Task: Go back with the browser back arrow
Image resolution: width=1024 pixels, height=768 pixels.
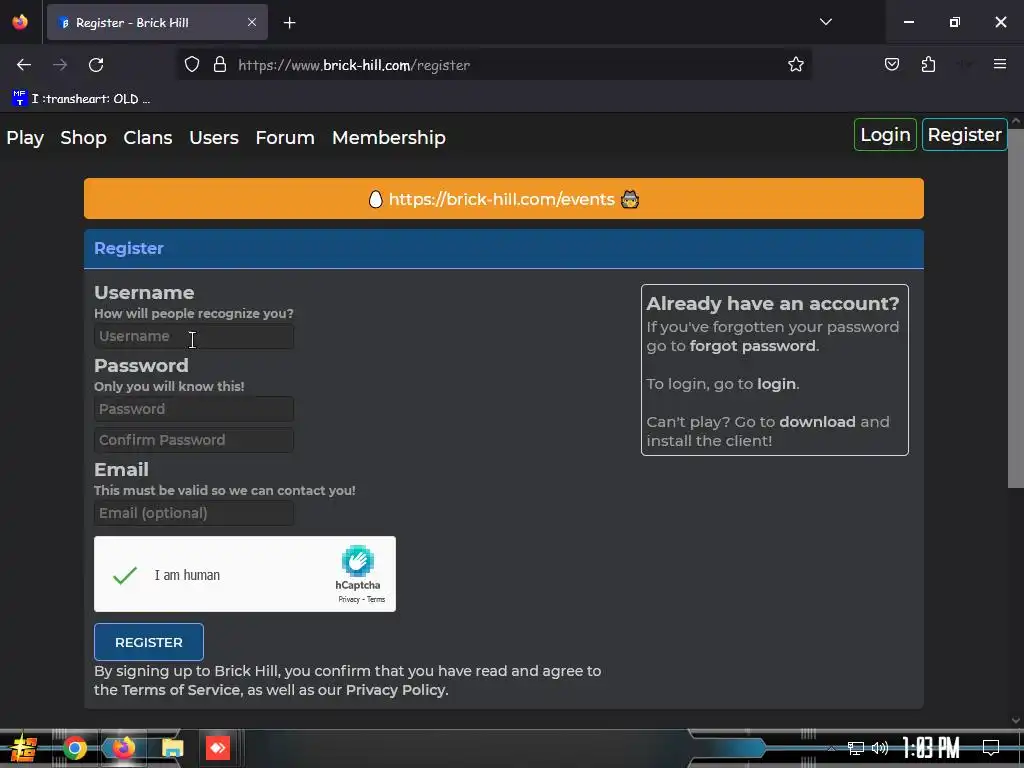Action: pos(24,65)
